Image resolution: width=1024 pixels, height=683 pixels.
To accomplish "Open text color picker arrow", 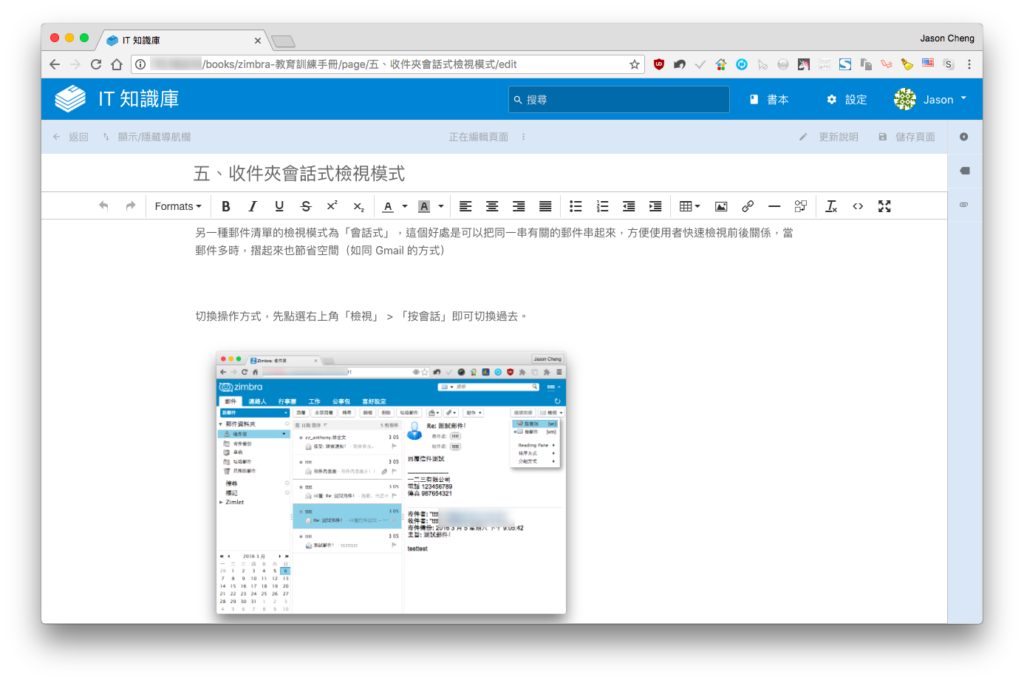I will pos(404,206).
